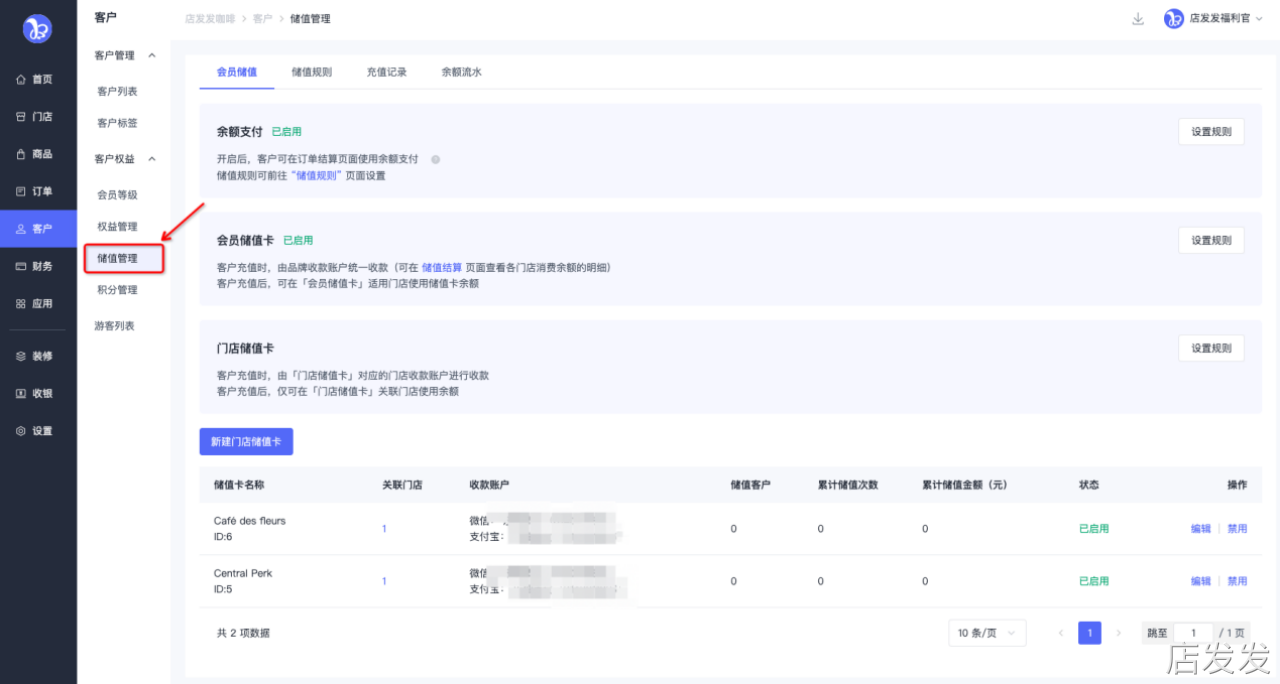Click 设置规则 for 门店储值卡
Viewport: 1280px width, 684px height.
coord(1211,348)
